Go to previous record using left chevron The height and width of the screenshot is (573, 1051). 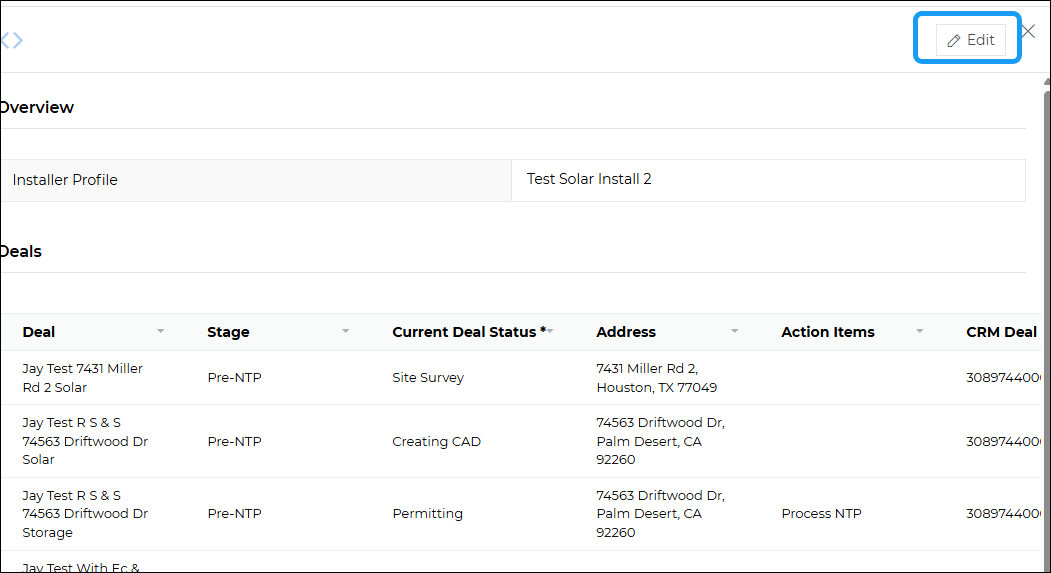[4, 40]
